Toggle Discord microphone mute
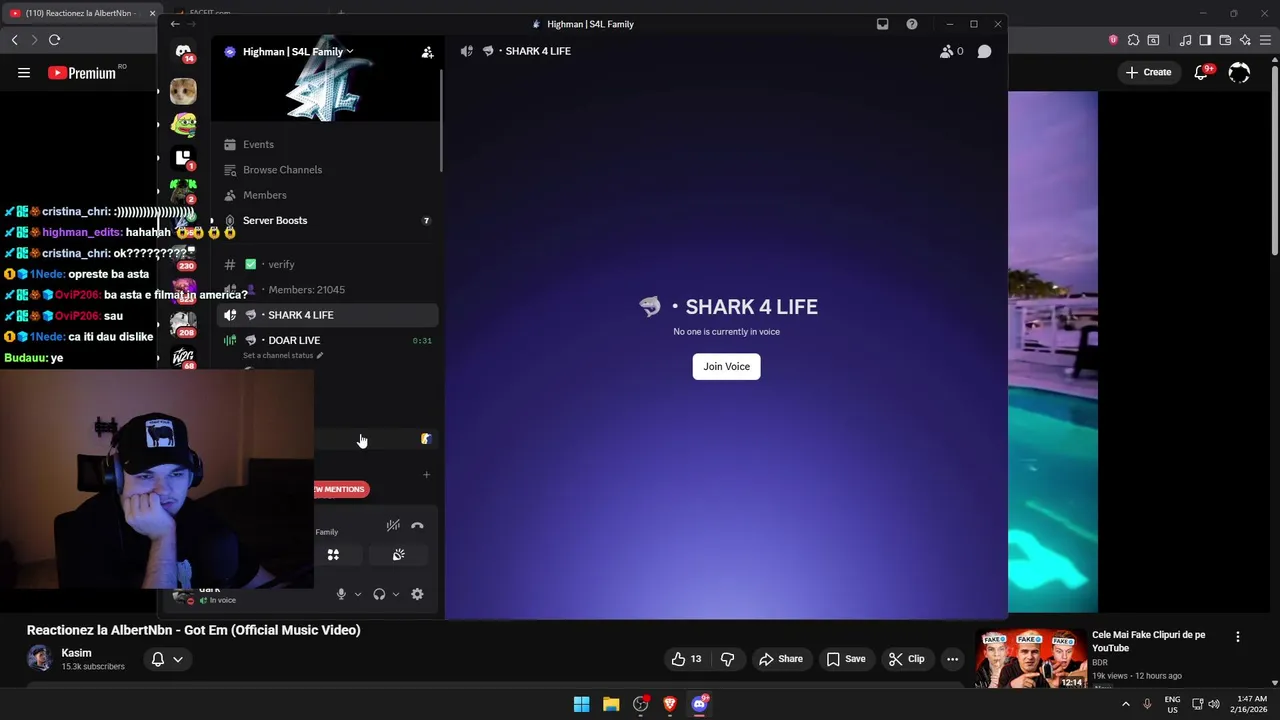Viewport: 1280px width, 720px height. [341, 594]
